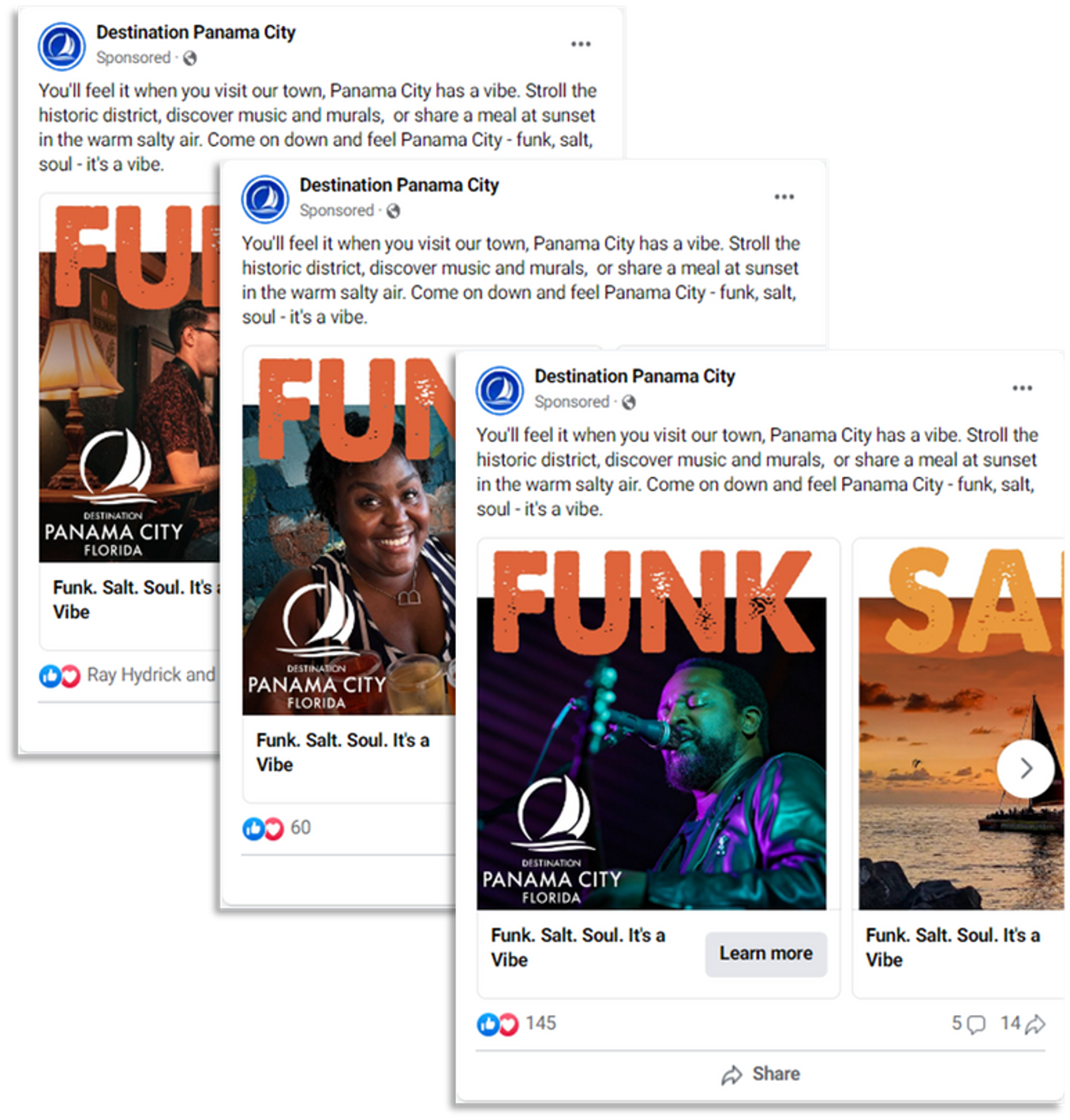Image resolution: width=1070 pixels, height=1120 pixels.
Task: Click the FUNK singer carousel image
Action: point(652,726)
